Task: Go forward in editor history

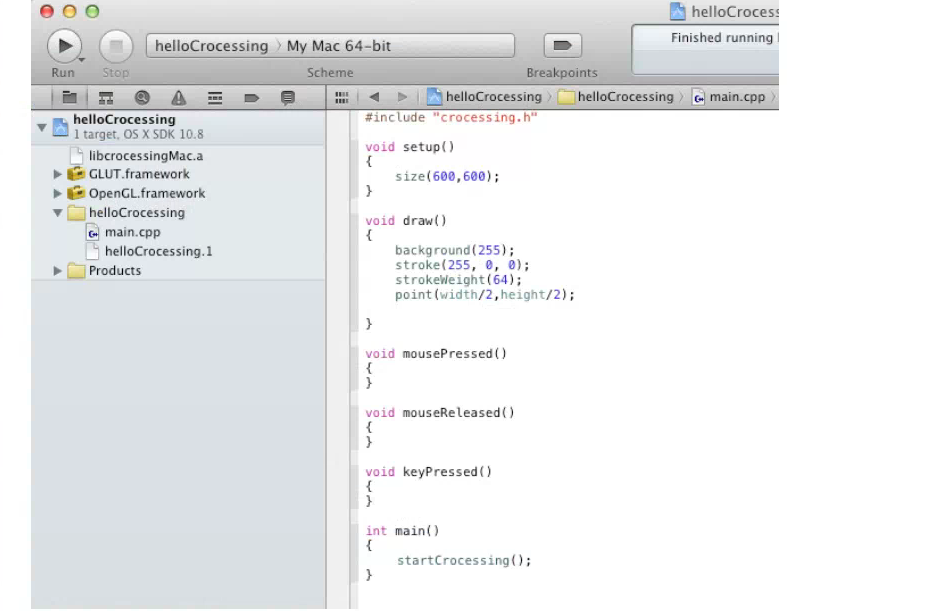Action: pos(402,97)
